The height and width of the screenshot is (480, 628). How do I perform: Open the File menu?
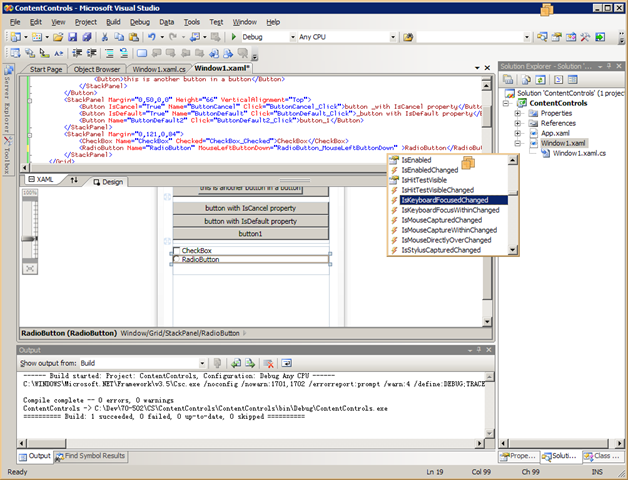point(15,22)
